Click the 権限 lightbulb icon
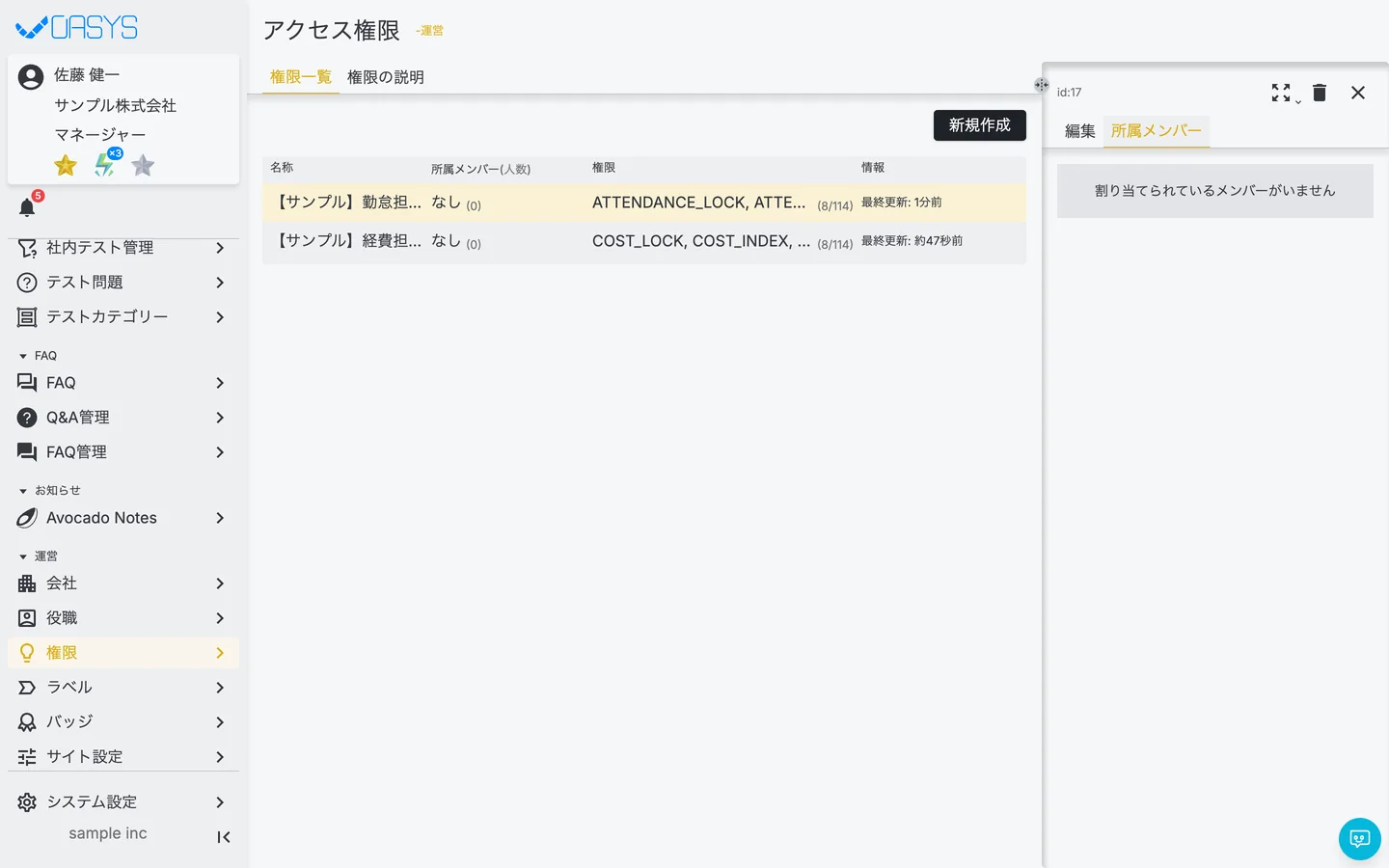Viewport: 1389px width, 868px height. (x=27, y=653)
